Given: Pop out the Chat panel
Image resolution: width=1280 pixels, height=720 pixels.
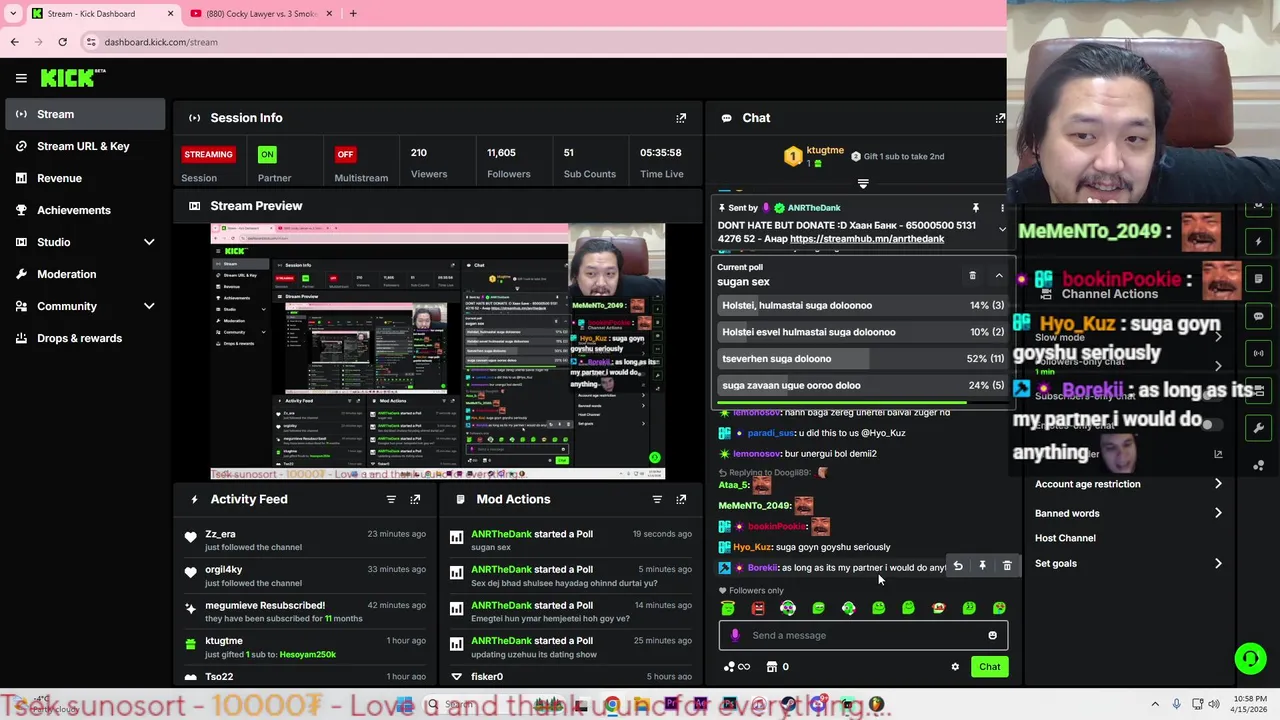Looking at the screenshot, I should coord(1000,118).
